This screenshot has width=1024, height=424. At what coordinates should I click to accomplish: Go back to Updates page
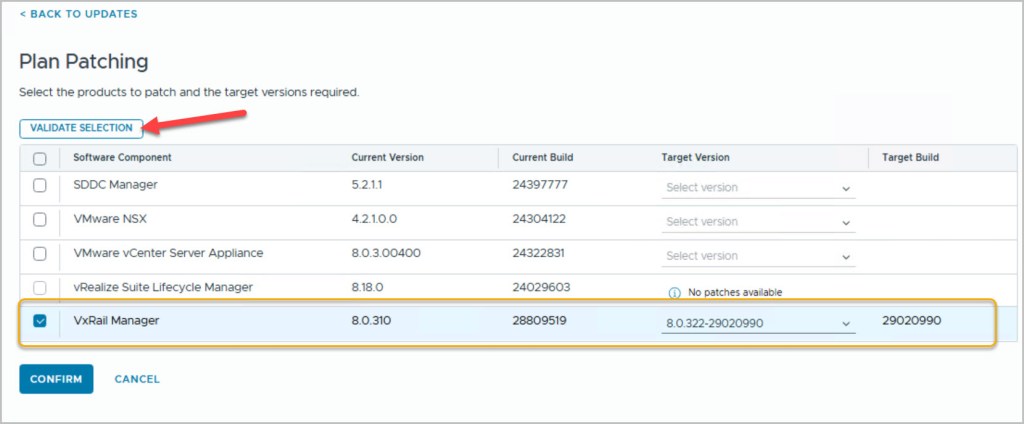(x=78, y=14)
